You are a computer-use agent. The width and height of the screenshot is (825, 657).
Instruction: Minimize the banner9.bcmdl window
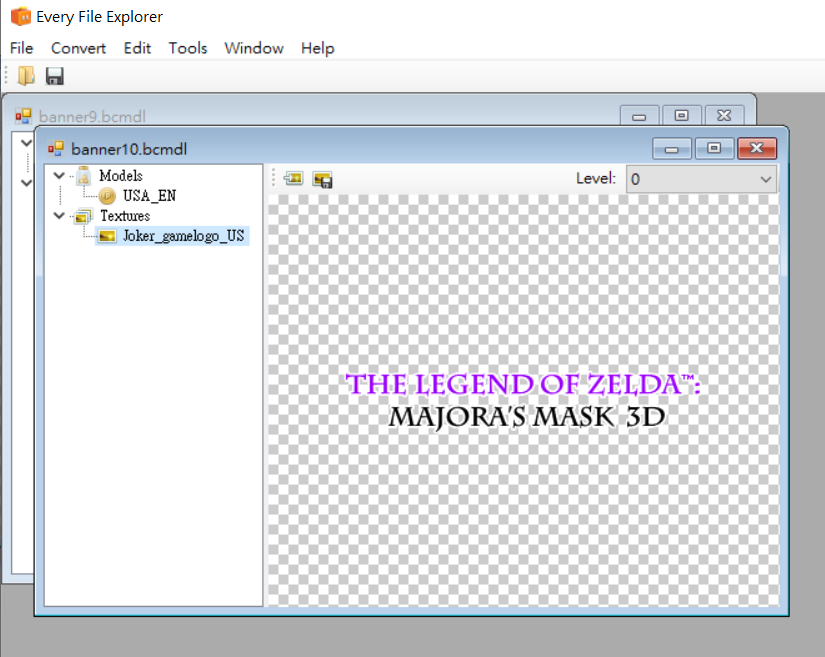pyautogui.click(x=639, y=116)
